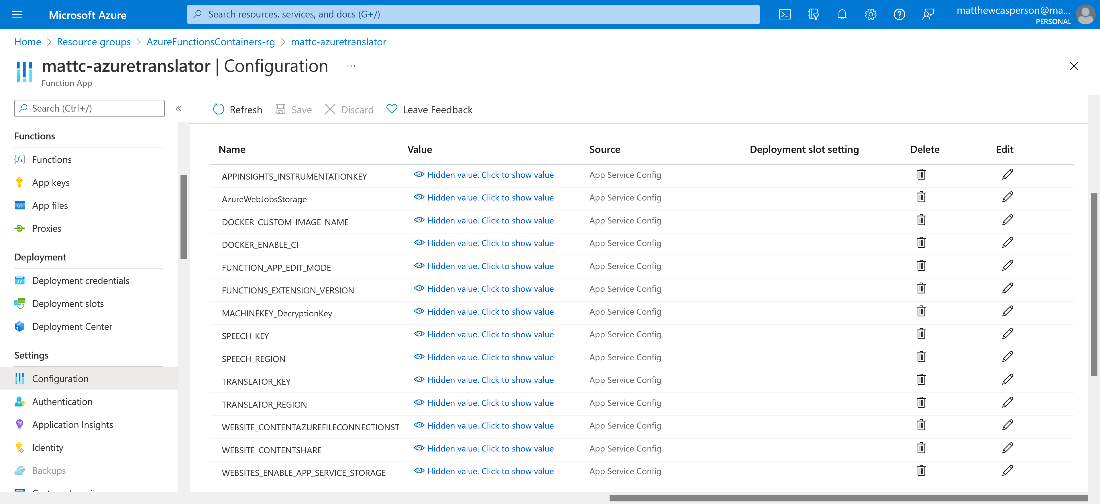The width and height of the screenshot is (1100, 504).
Task: Reveal the DOCKER_CUSTOM_IMAGE_NAME hidden value
Action: point(484,220)
